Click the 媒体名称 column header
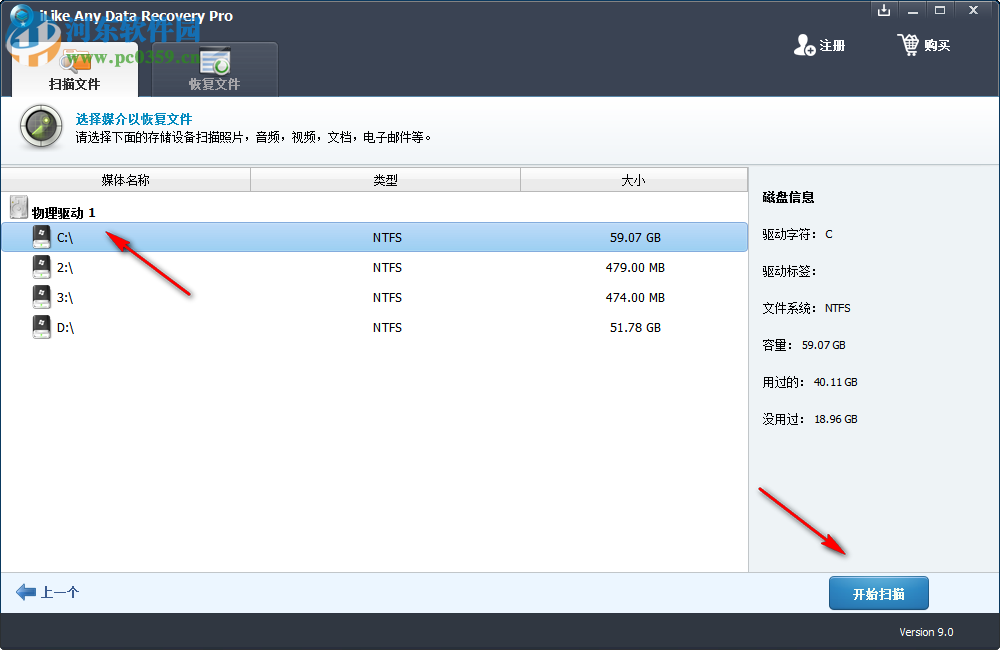 pos(127,180)
